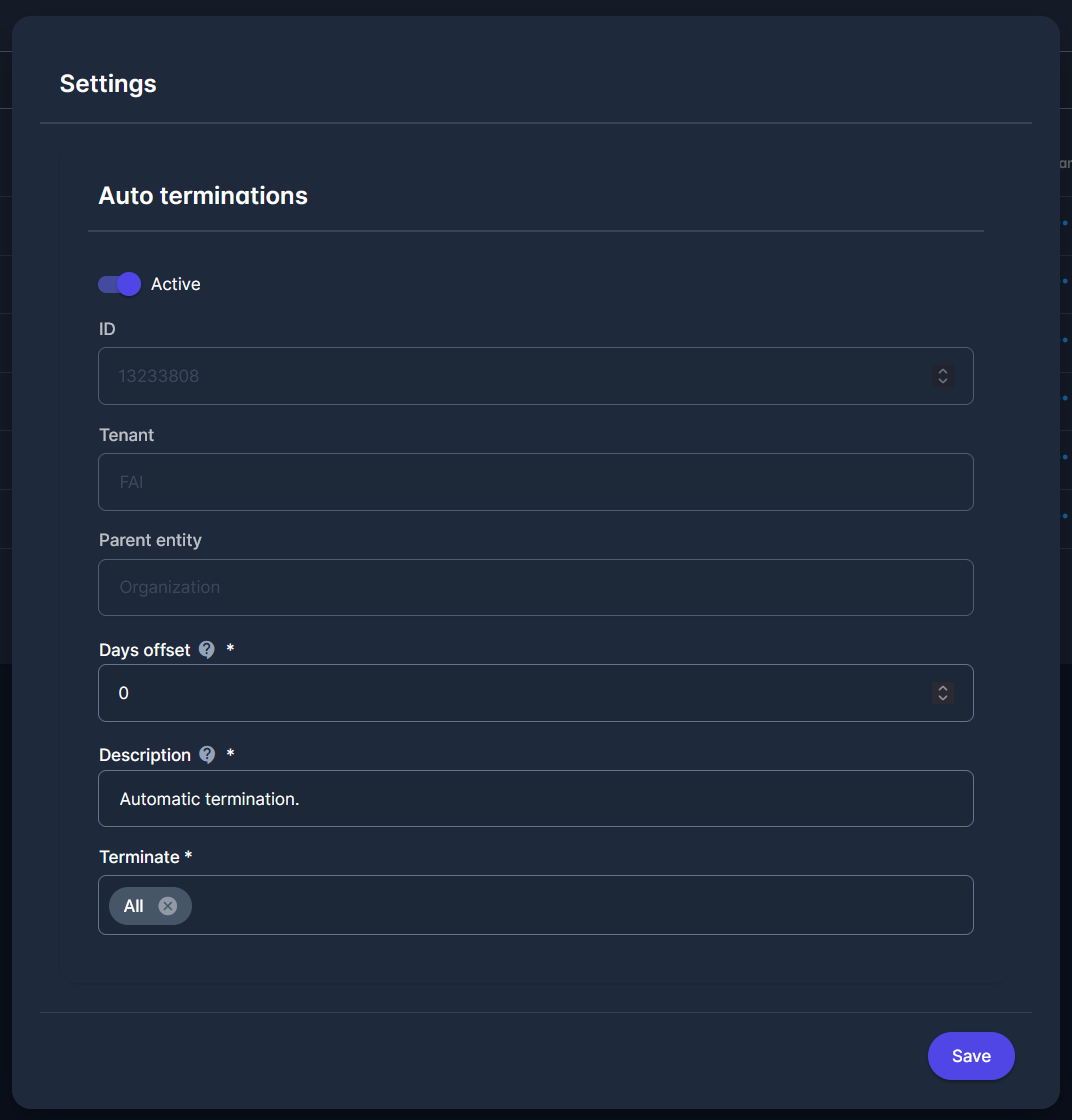Click the Days offset field label
This screenshot has height=1120, width=1072.
point(144,650)
